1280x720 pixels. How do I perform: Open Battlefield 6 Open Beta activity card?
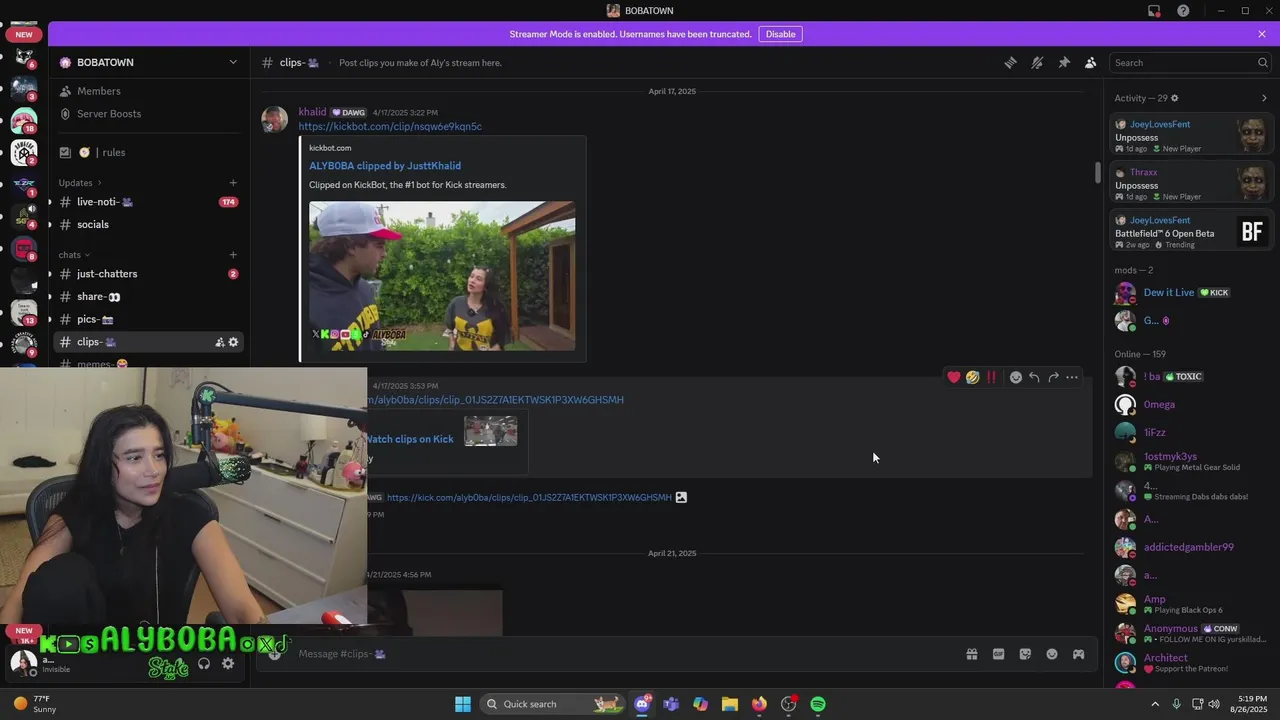point(1191,232)
